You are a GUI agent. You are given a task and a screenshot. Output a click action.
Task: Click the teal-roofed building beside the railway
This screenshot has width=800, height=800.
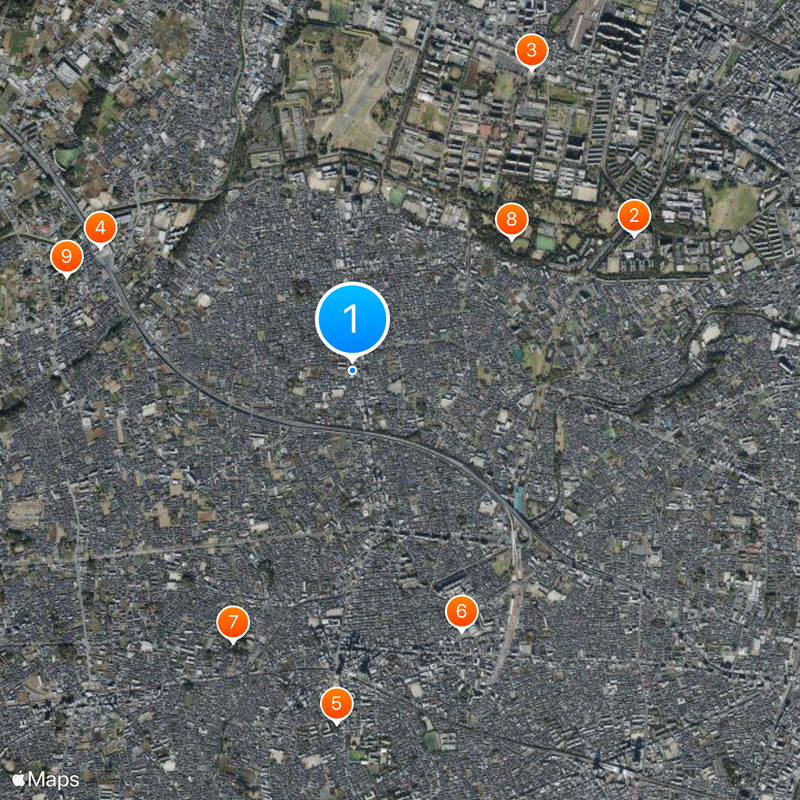(x=519, y=499)
